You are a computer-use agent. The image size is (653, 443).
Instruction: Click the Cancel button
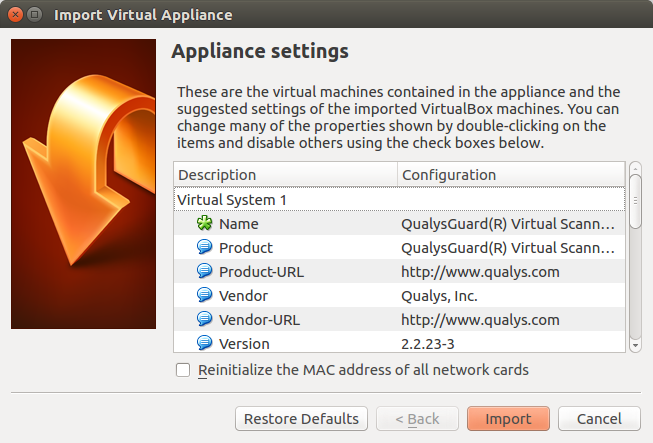(x=599, y=418)
